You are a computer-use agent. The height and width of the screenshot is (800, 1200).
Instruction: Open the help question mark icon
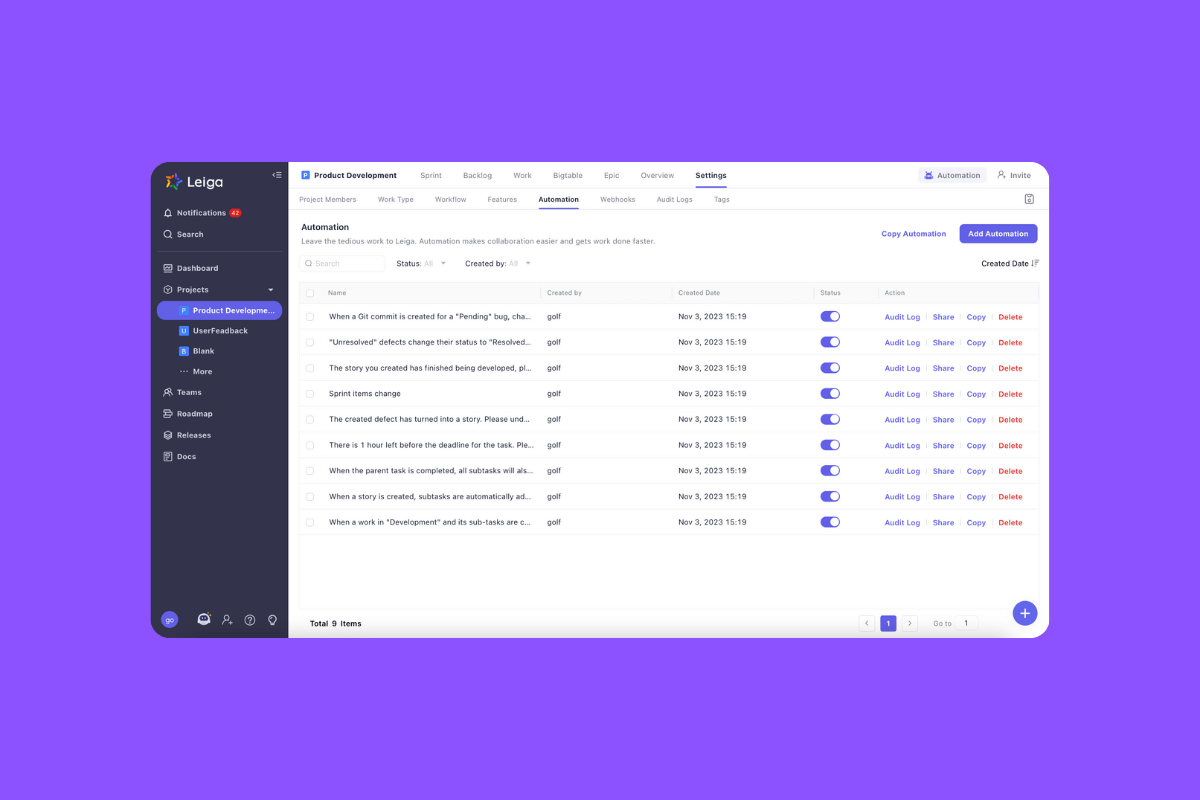click(250, 620)
